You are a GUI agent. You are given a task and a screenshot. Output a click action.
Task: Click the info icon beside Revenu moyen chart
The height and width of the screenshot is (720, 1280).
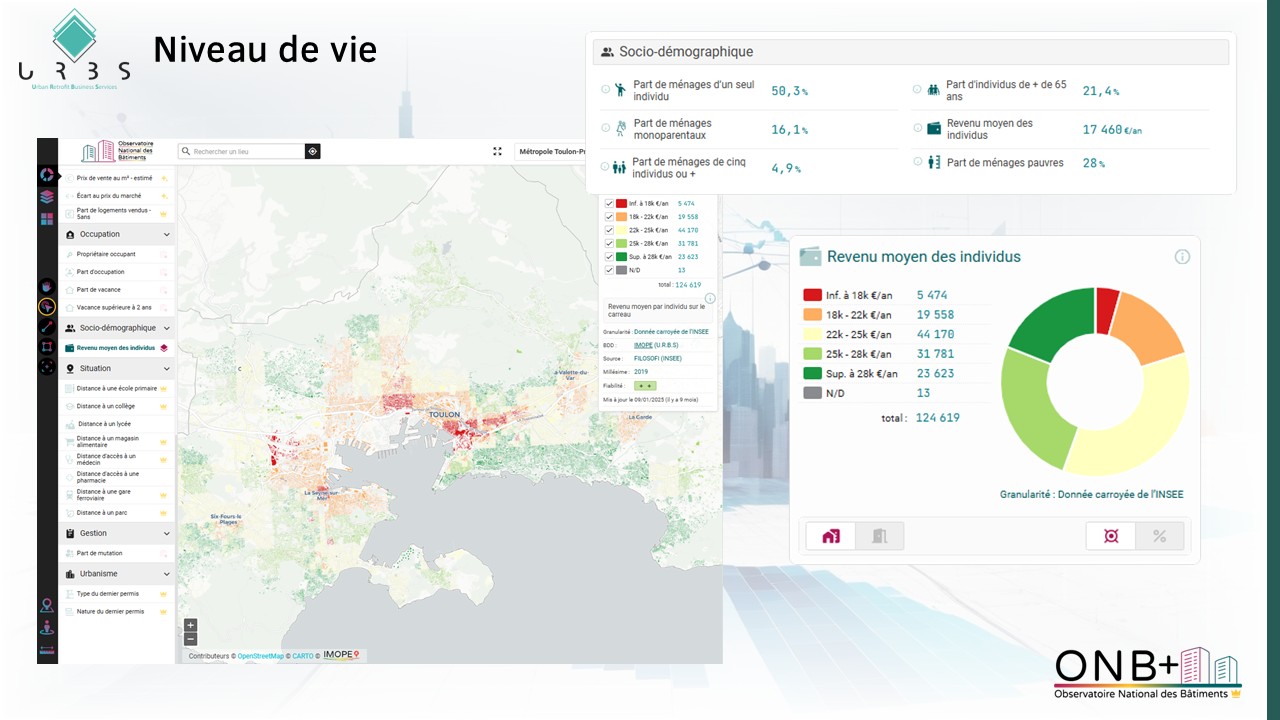pos(1182,257)
